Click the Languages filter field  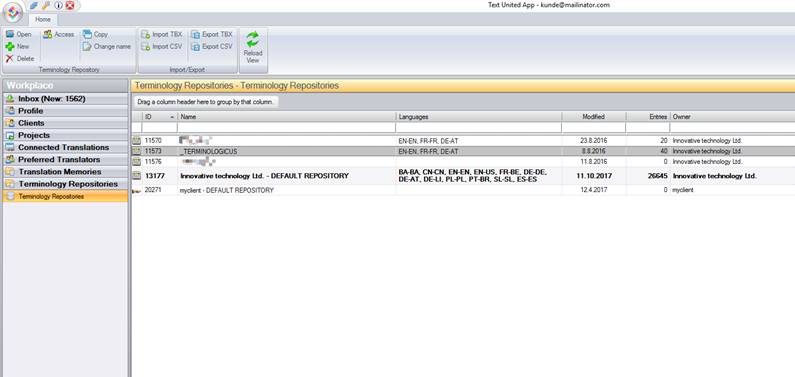(x=479, y=127)
